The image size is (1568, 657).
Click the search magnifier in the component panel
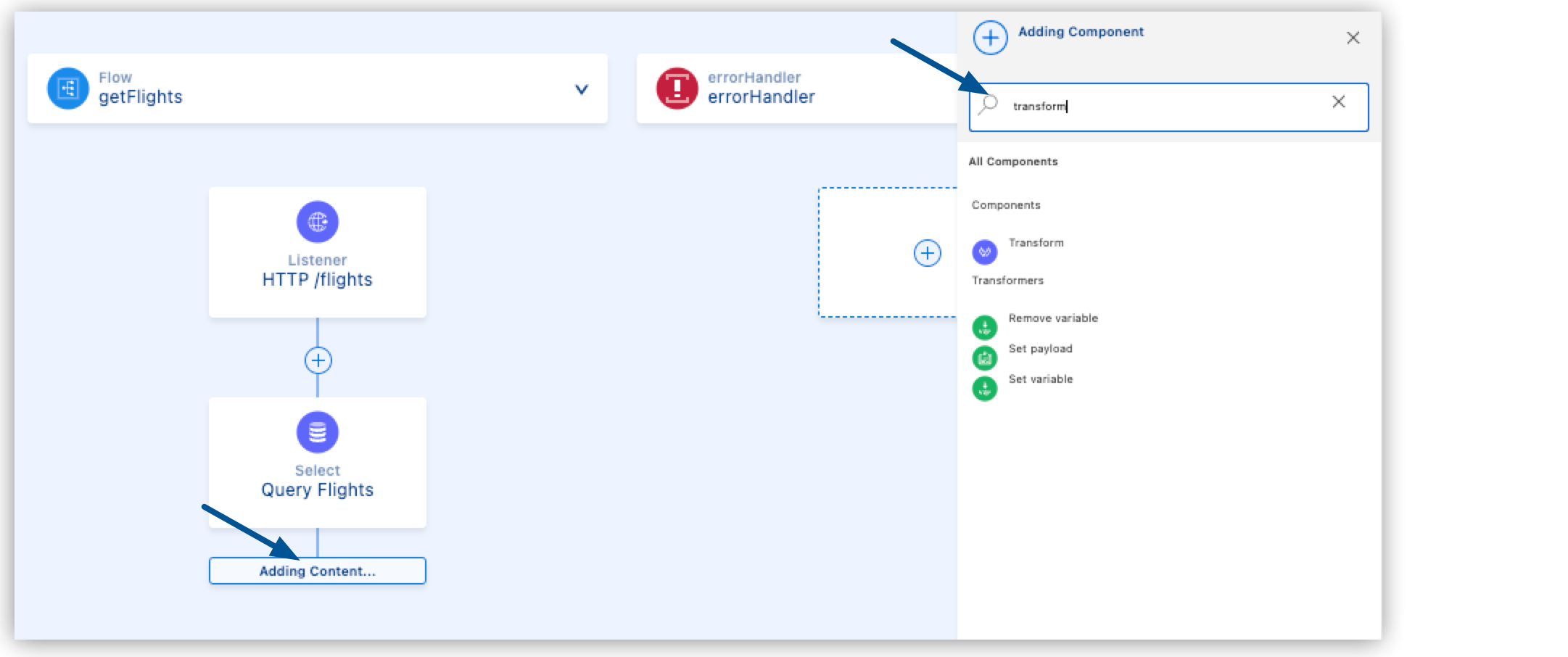click(989, 107)
